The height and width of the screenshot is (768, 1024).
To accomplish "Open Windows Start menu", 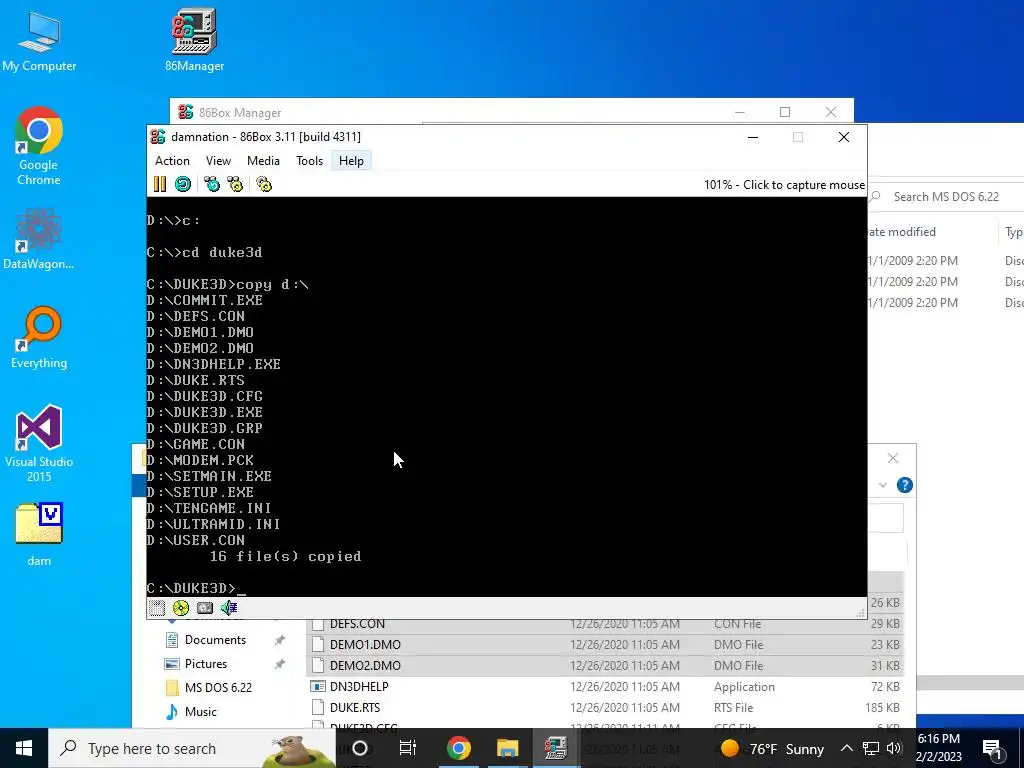I will pyautogui.click(x=24, y=748).
